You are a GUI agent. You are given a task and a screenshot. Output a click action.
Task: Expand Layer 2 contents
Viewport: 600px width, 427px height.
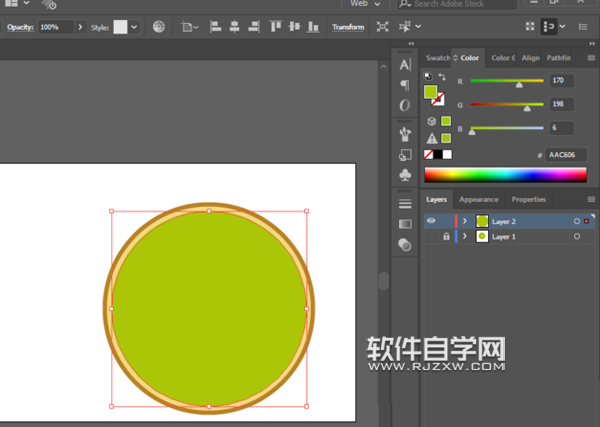[464, 221]
